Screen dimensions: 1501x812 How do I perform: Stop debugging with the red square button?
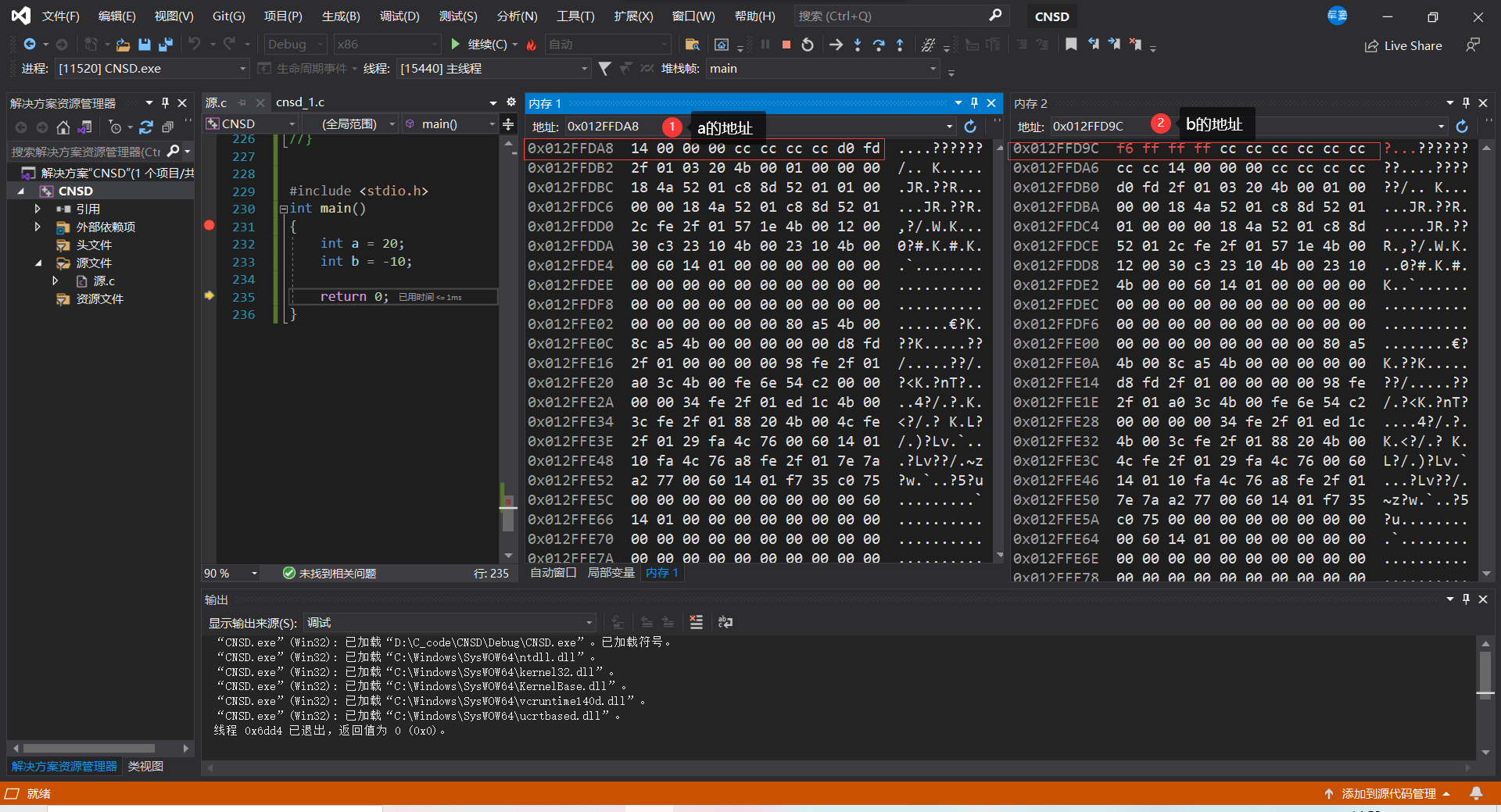(x=786, y=45)
